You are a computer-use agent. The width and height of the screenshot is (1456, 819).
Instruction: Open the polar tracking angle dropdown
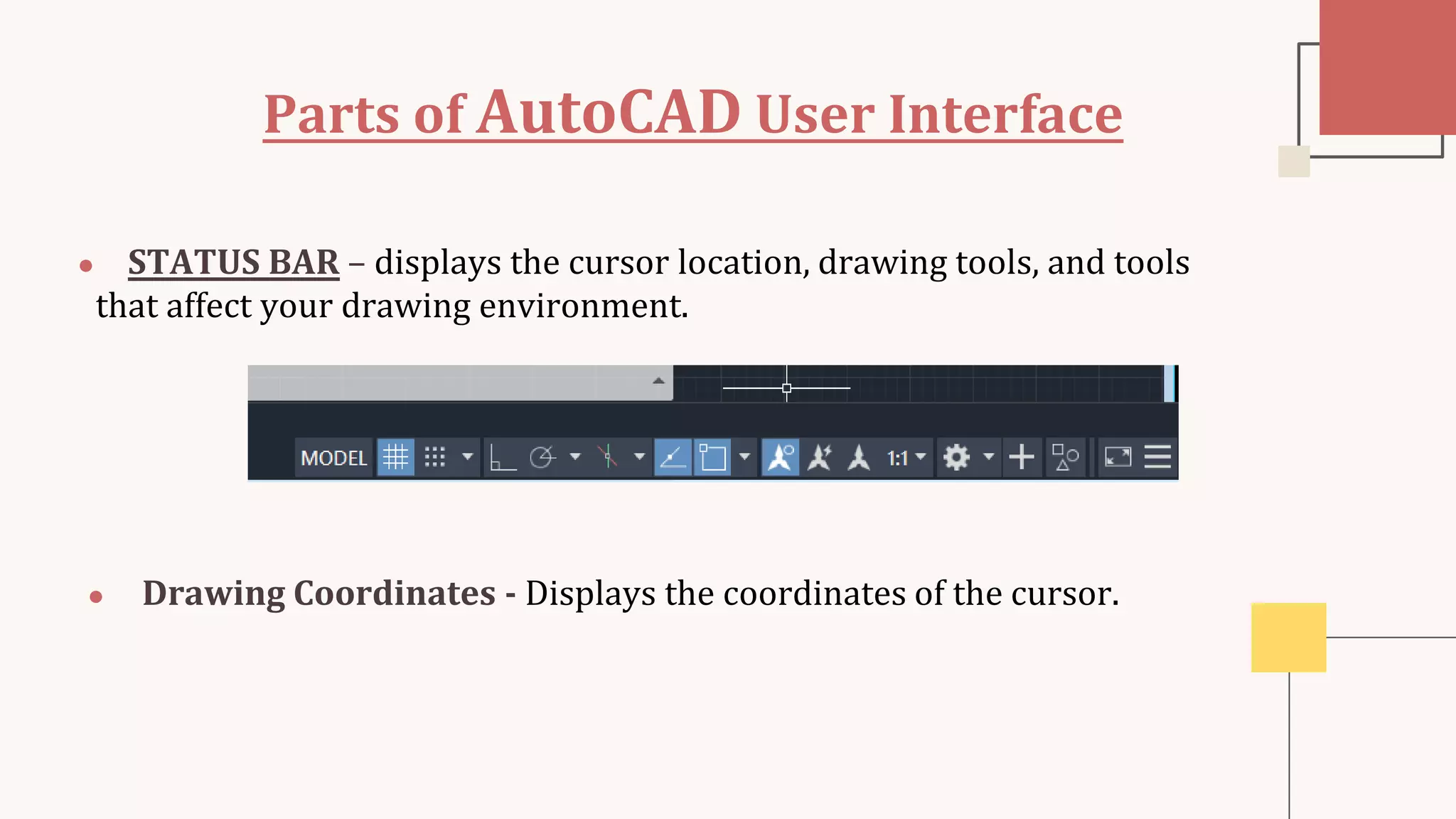coord(575,456)
